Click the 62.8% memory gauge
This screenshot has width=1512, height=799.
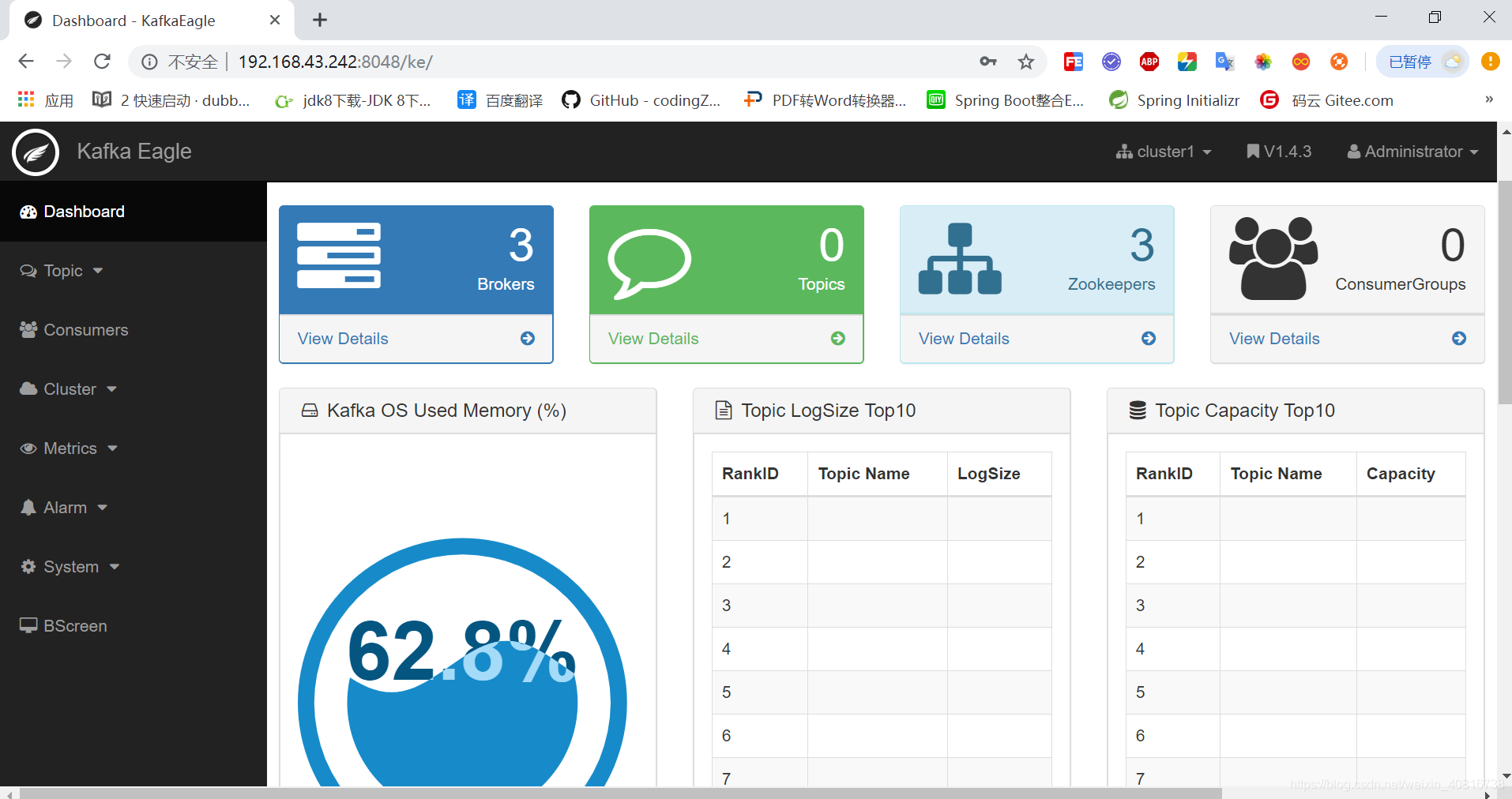coord(462,663)
